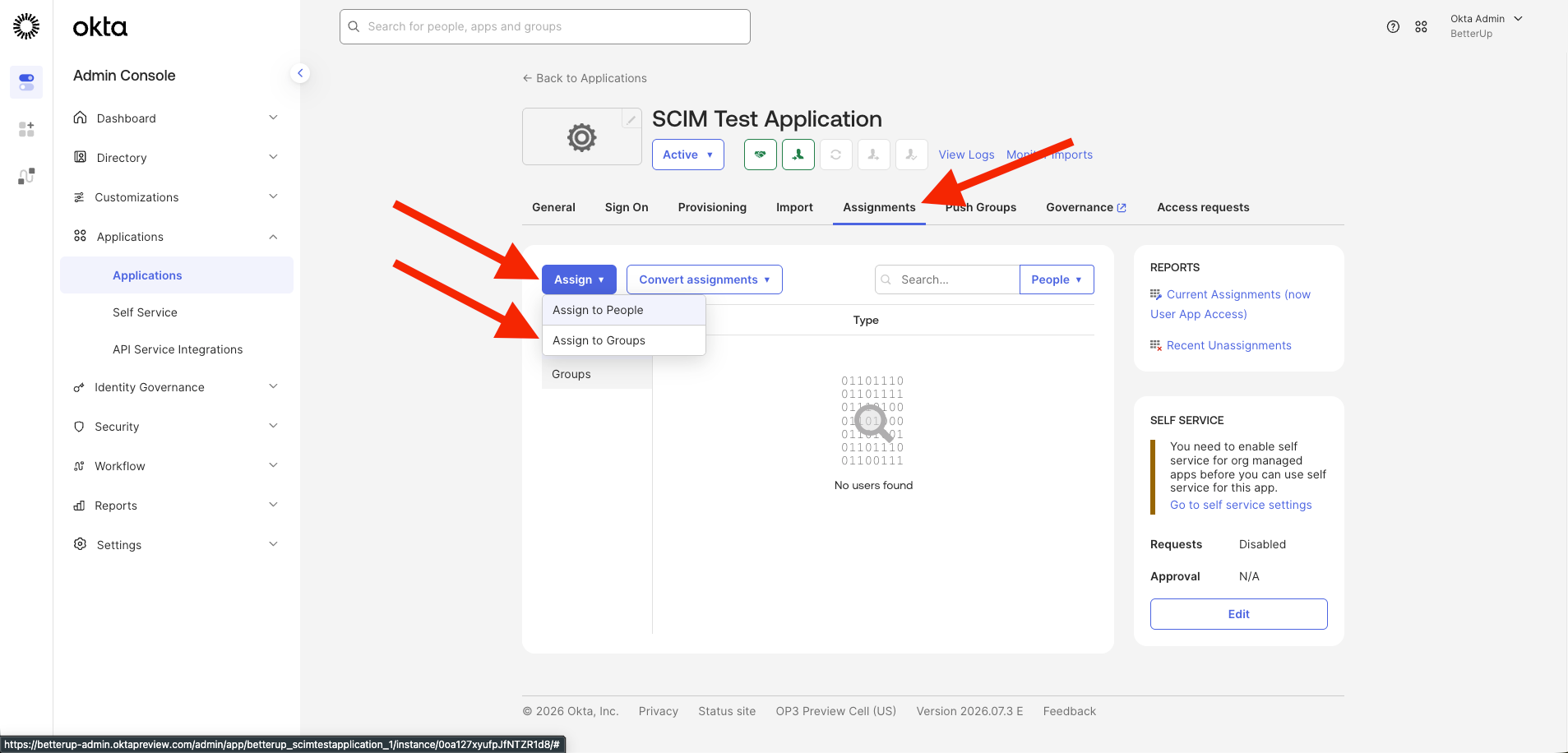Image resolution: width=1568 pixels, height=753 pixels.
Task: Click the Directory contact-book icon
Action: click(80, 157)
